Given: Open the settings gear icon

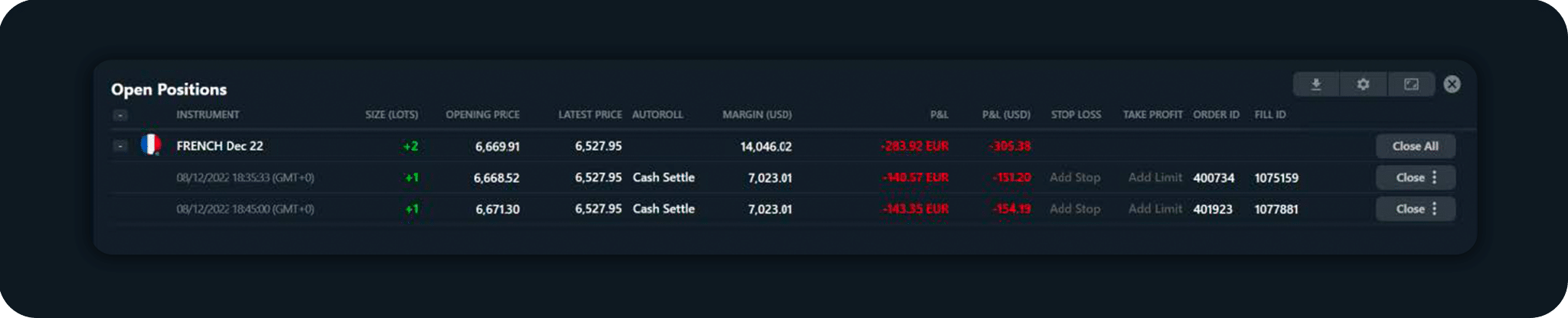Looking at the screenshot, I should point(1363,84).
